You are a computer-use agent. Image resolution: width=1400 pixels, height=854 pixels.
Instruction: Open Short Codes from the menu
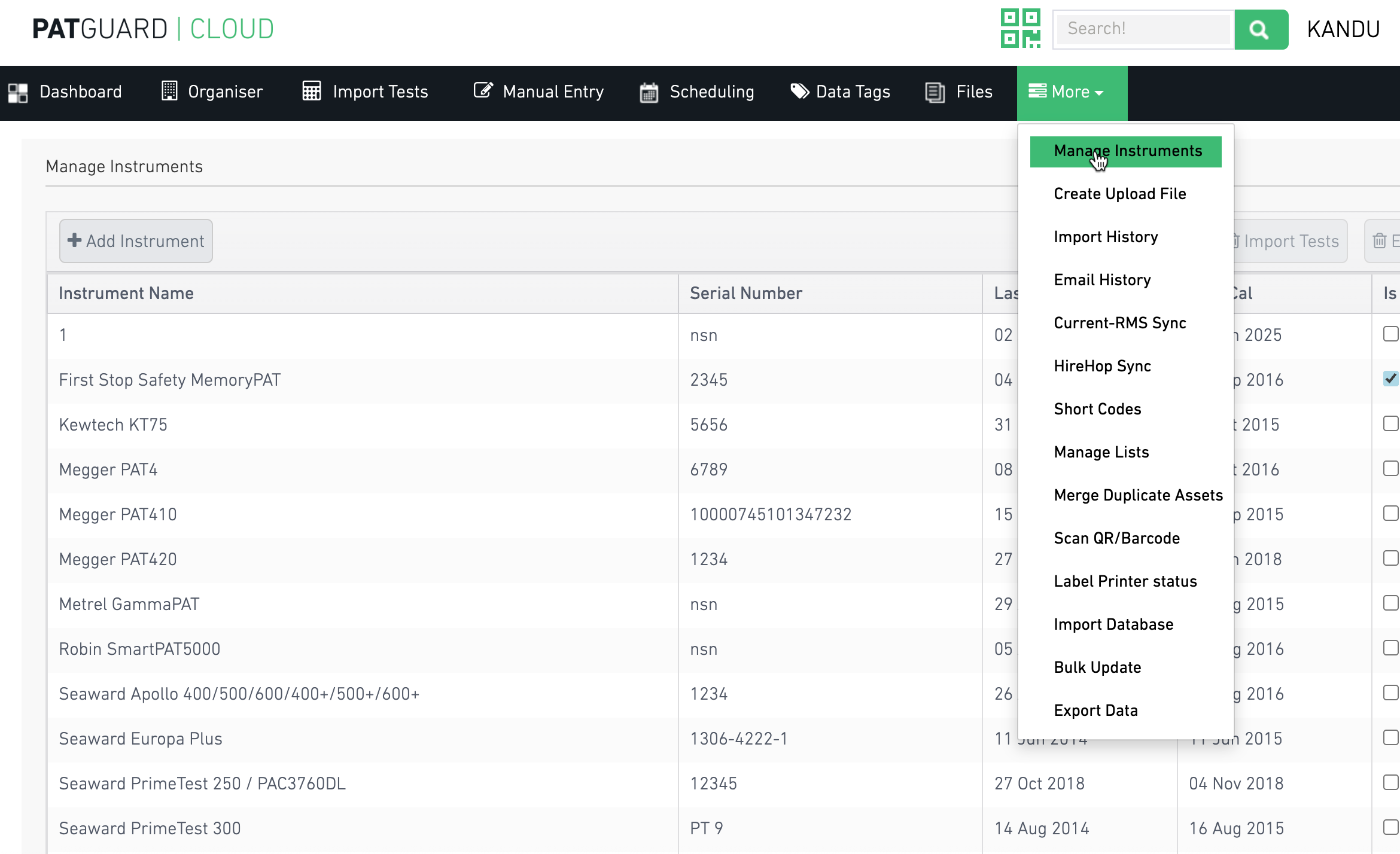(1097, 409)
